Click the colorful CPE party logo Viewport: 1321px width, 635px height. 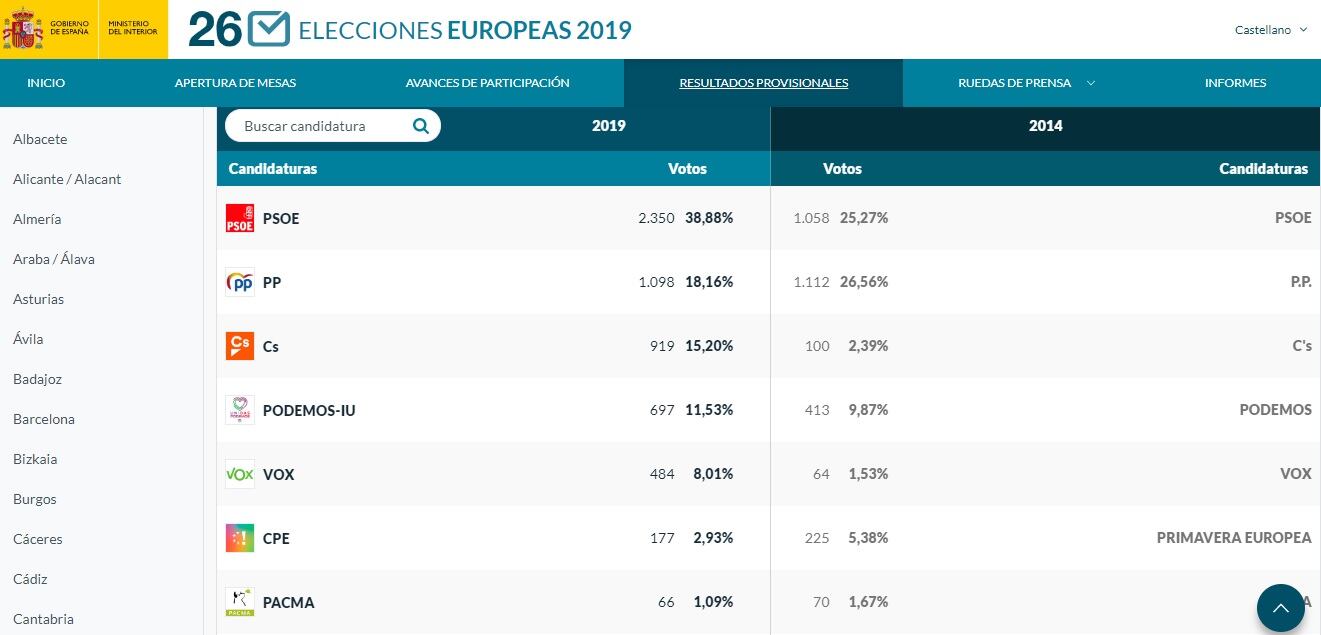[x=240, y=538]
